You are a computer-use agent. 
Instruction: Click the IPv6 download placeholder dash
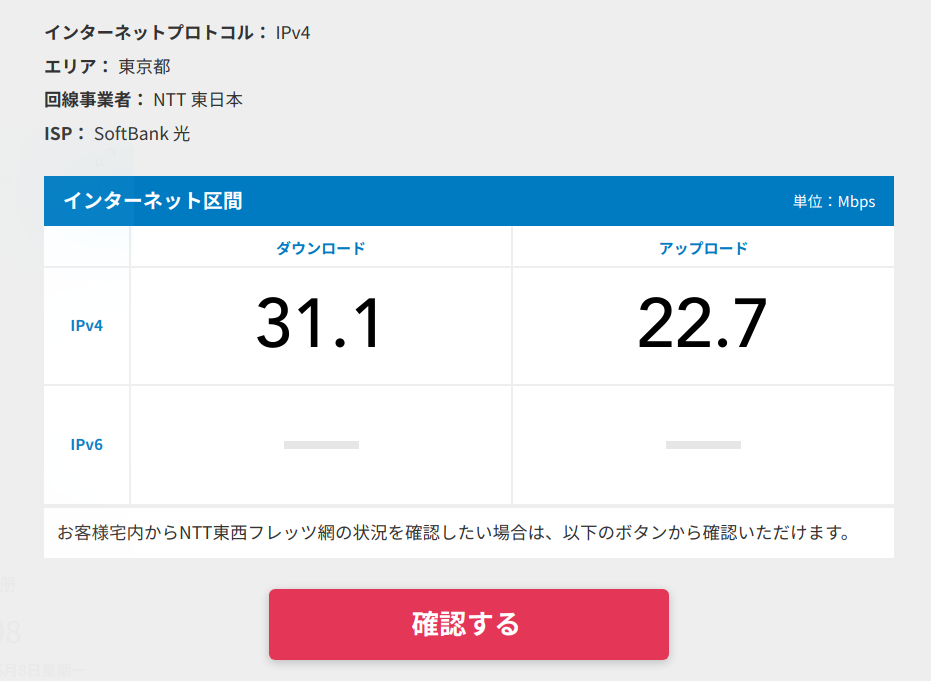320,444
